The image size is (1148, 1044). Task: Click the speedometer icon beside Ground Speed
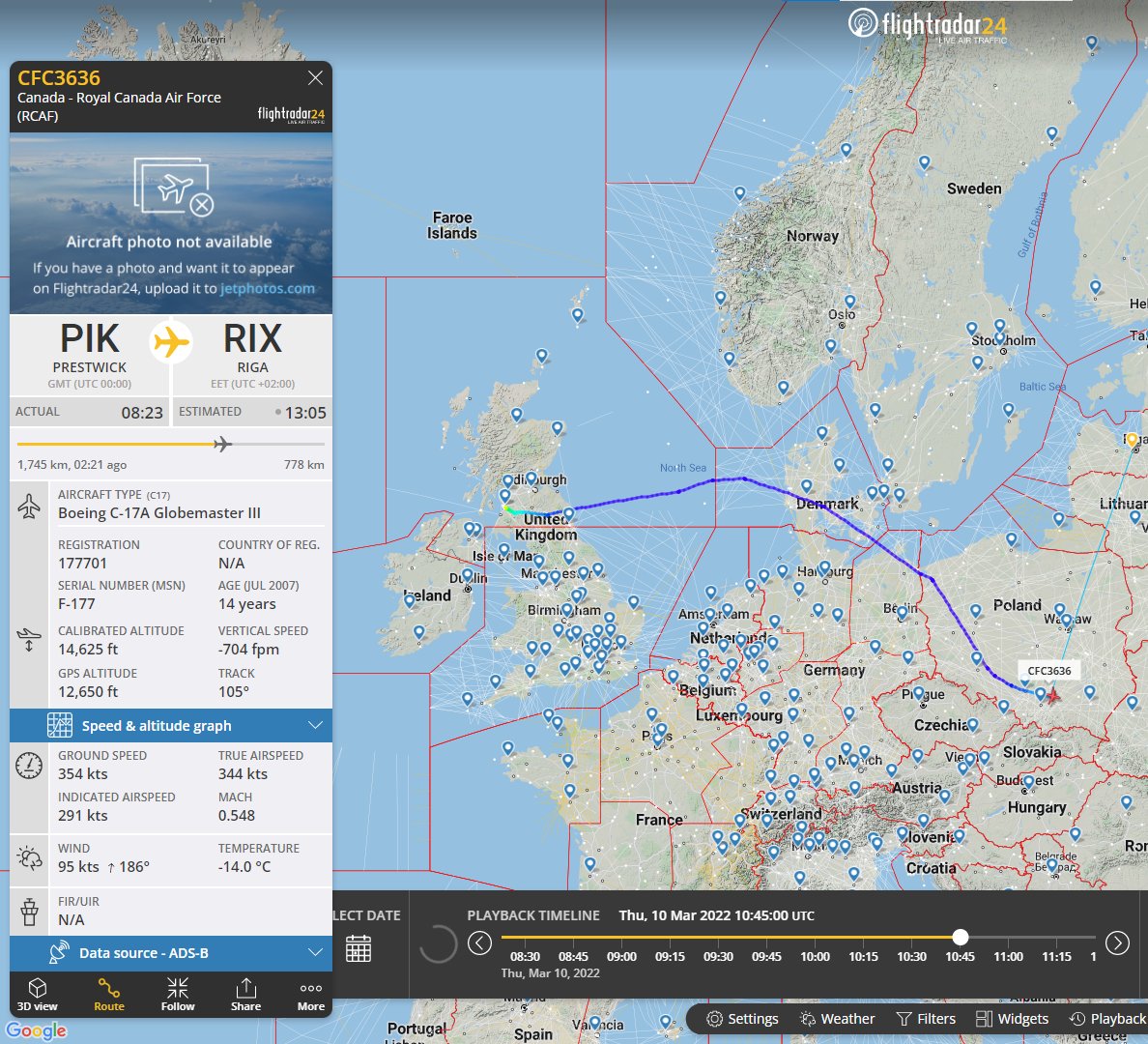click(x=29, y=766)
